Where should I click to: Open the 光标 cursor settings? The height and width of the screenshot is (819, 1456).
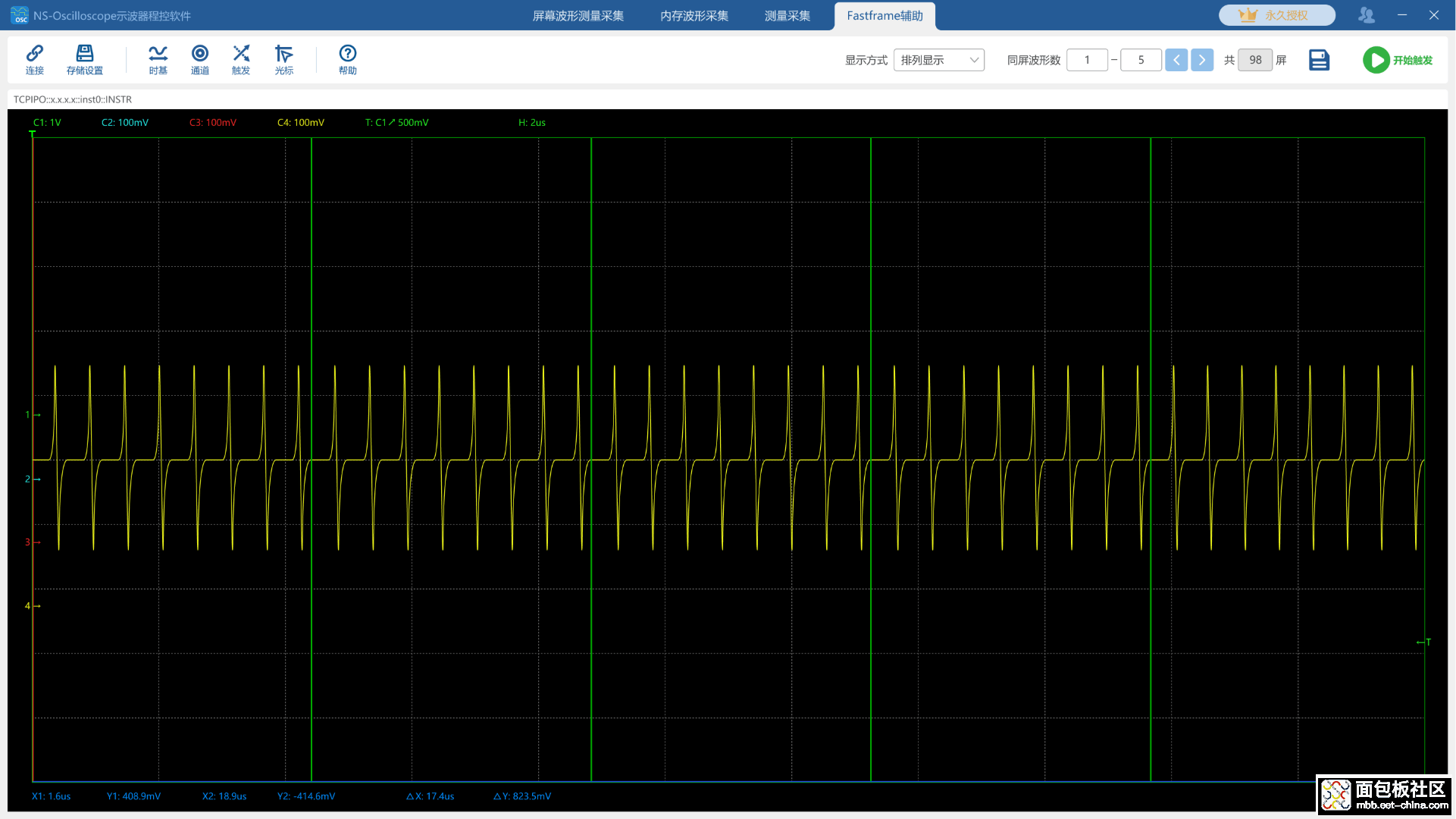coord(283,59)
